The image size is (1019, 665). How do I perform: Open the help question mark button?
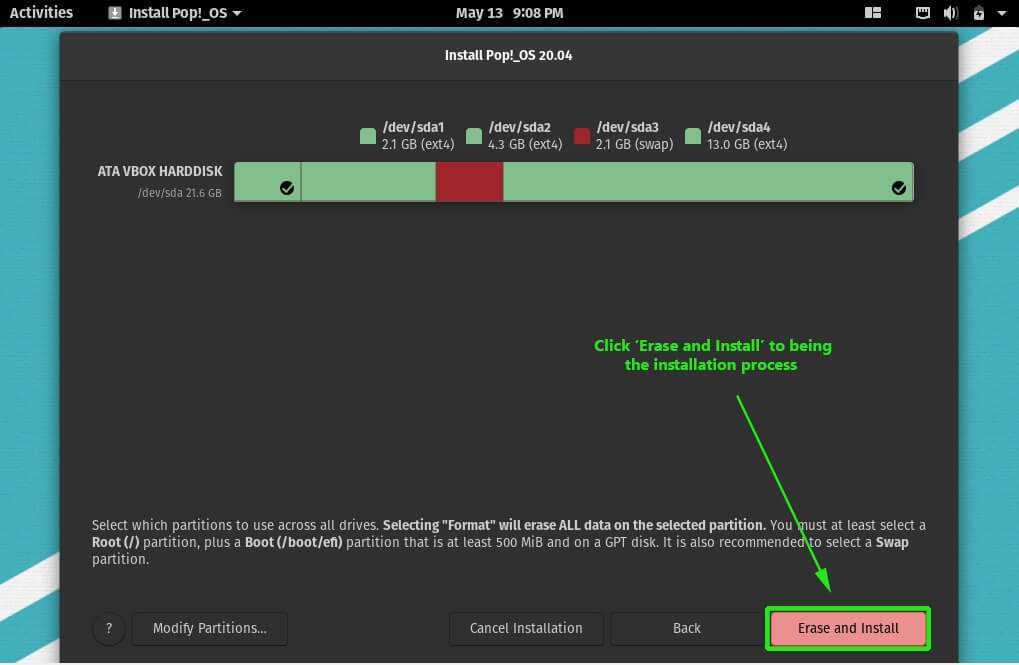point(109,629)
